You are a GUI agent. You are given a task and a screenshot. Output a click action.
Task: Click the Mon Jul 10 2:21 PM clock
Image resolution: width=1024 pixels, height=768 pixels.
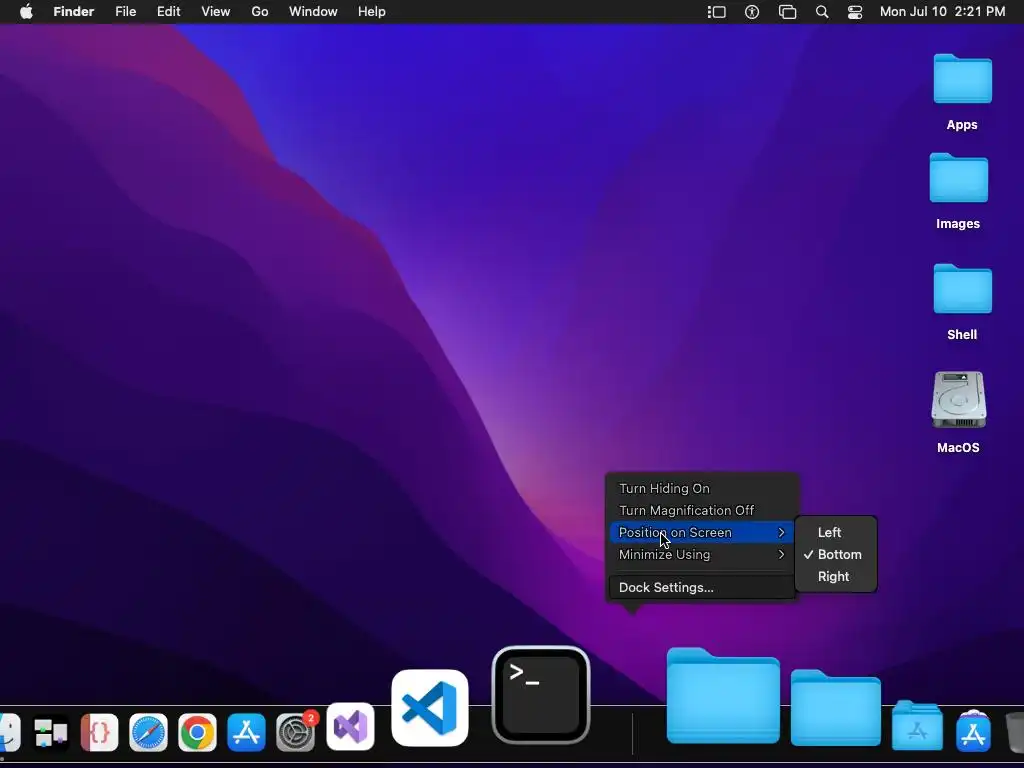click(942, 12)
